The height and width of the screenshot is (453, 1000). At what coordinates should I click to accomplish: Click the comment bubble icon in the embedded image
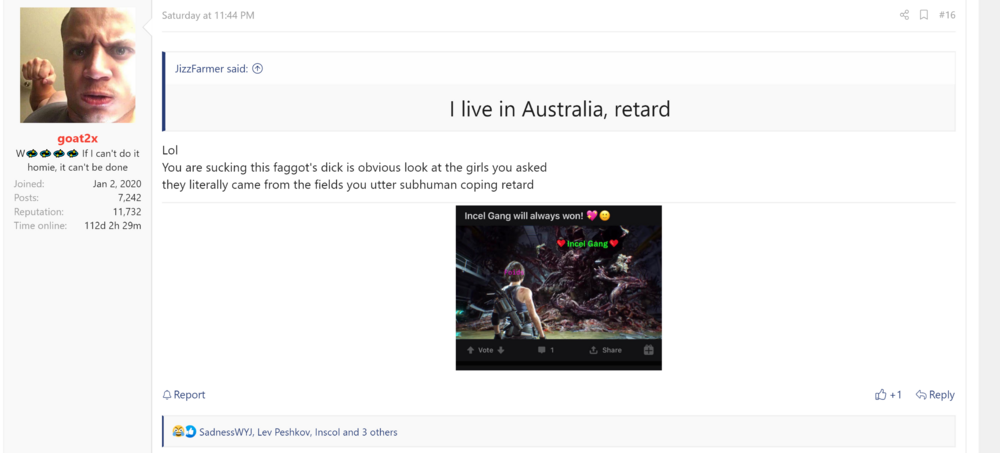click(541, 350)
